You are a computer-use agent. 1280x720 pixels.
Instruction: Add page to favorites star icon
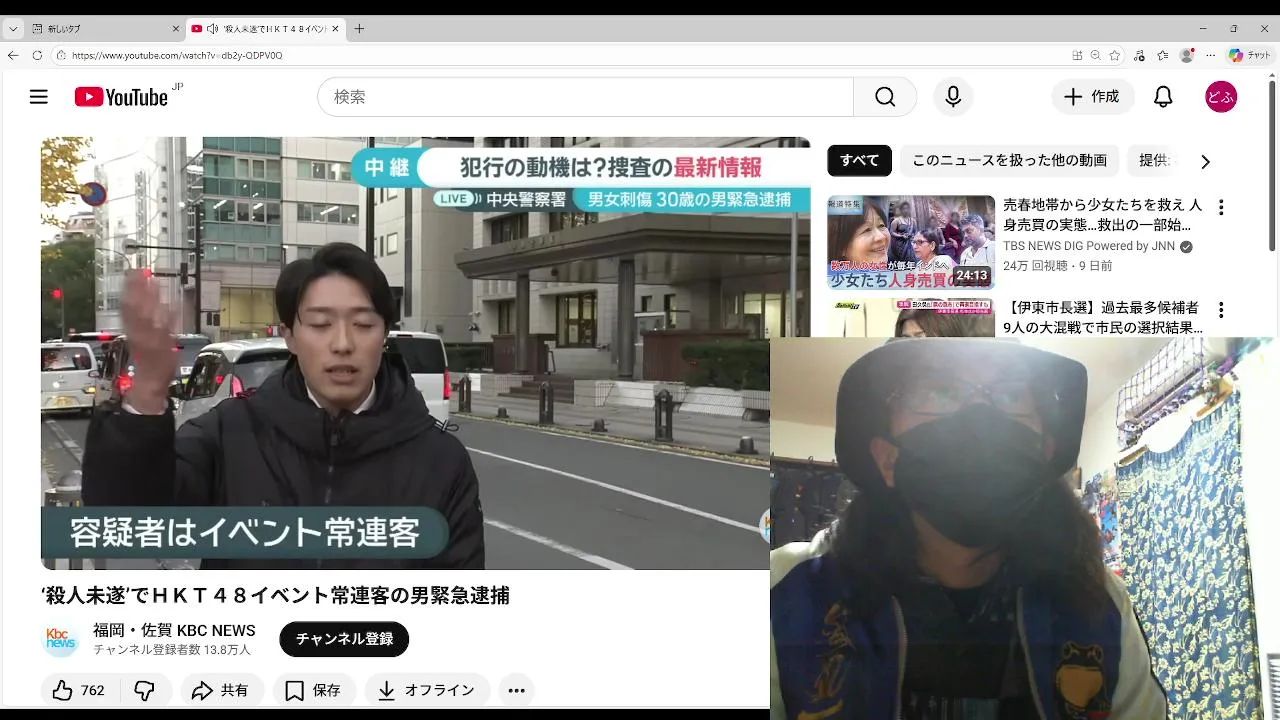click(x=1115, y=56)
